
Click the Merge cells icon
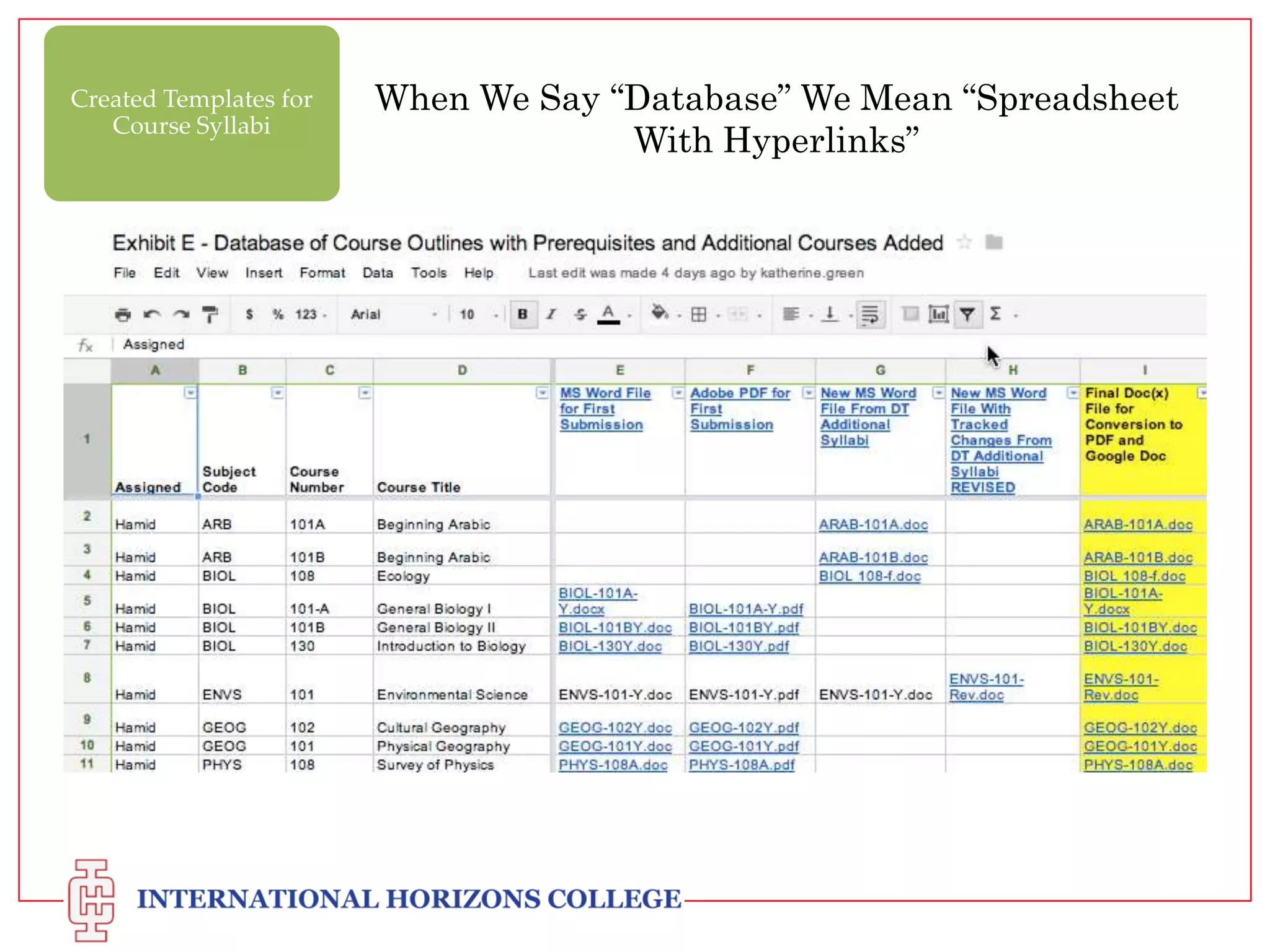coord(738,315)
